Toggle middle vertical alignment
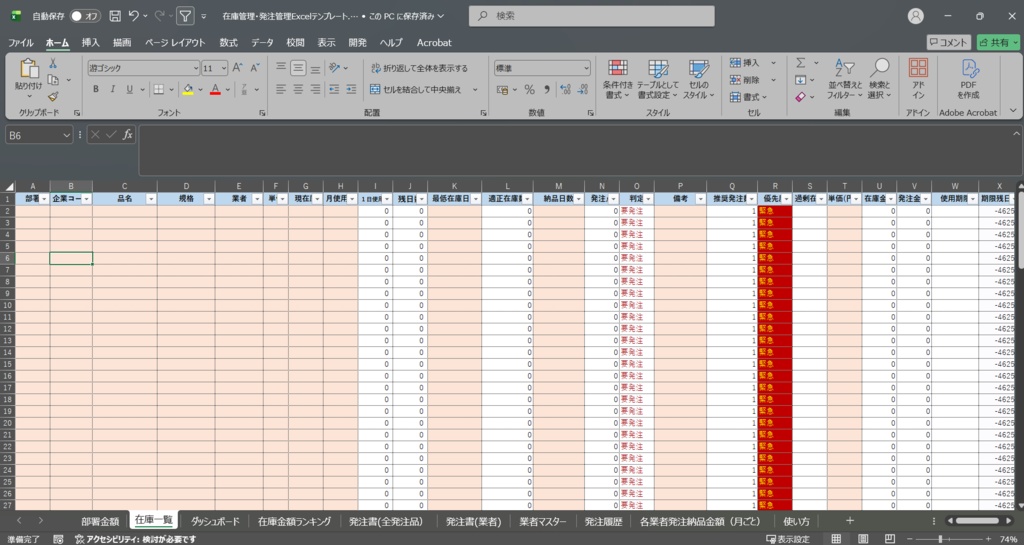Screen dimensions: 1024x545 click(298, 68)
